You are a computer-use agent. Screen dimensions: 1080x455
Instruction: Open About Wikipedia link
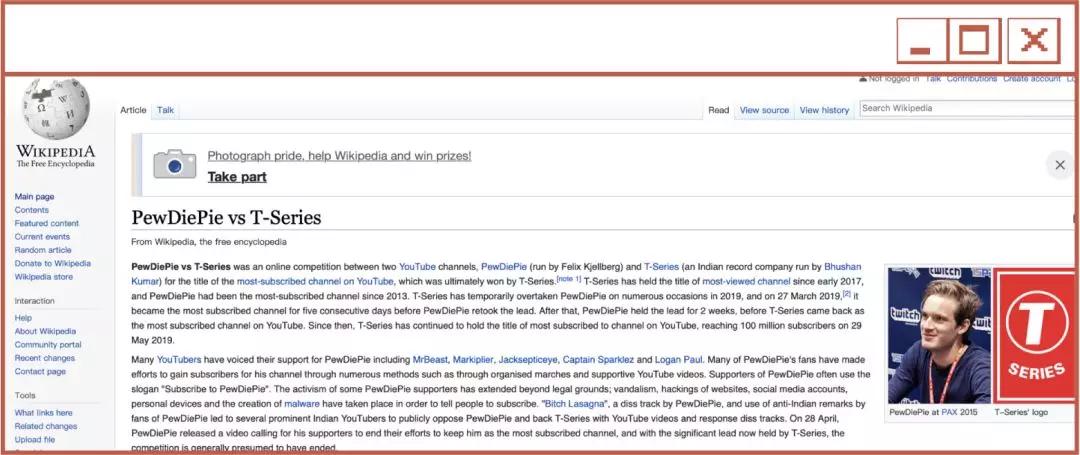(x=45, y=331)
